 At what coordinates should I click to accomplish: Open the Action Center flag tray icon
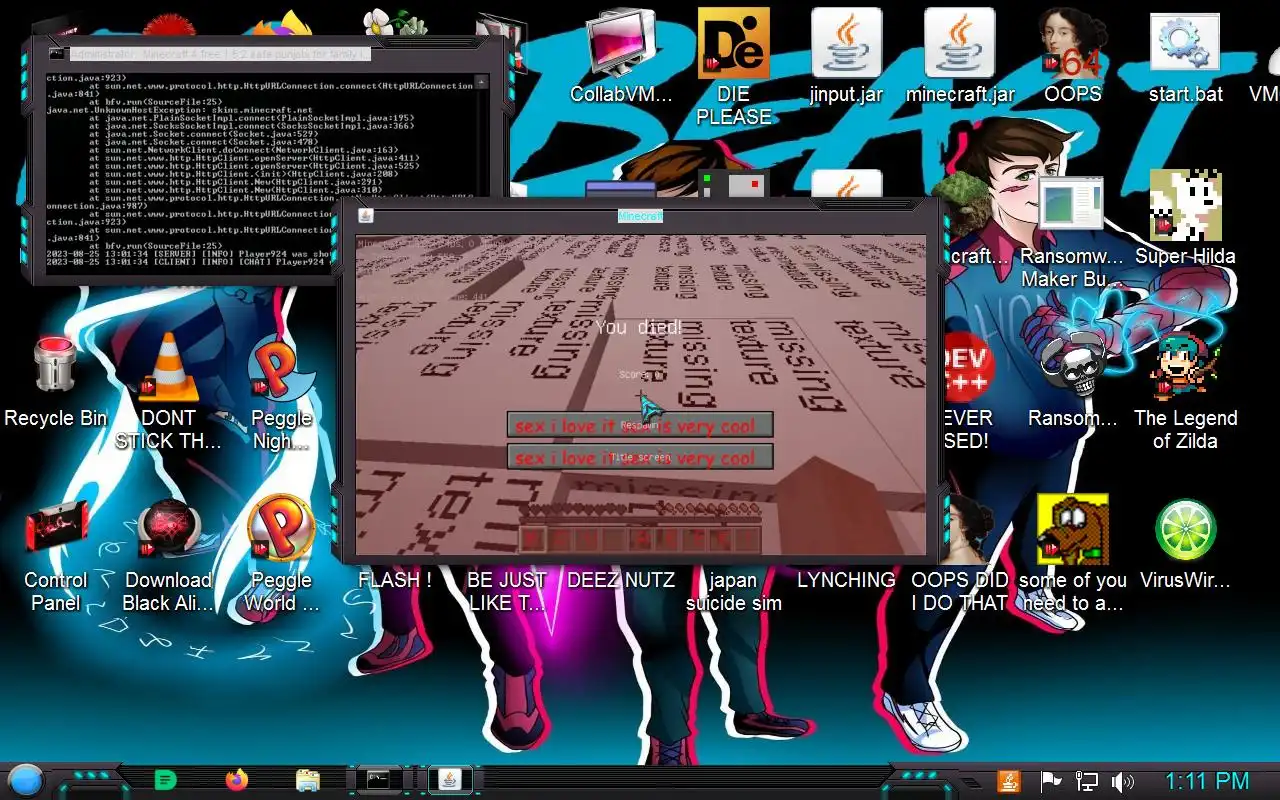[1050, 781]
